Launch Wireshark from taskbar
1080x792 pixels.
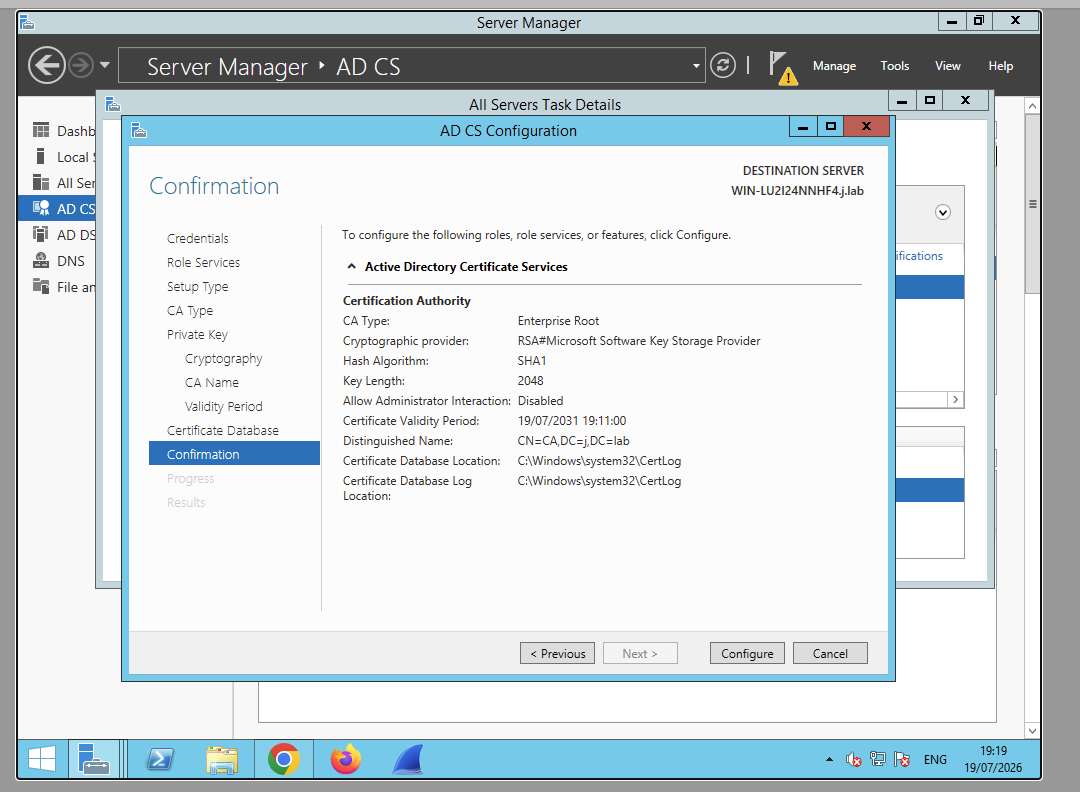click(408, 760)
